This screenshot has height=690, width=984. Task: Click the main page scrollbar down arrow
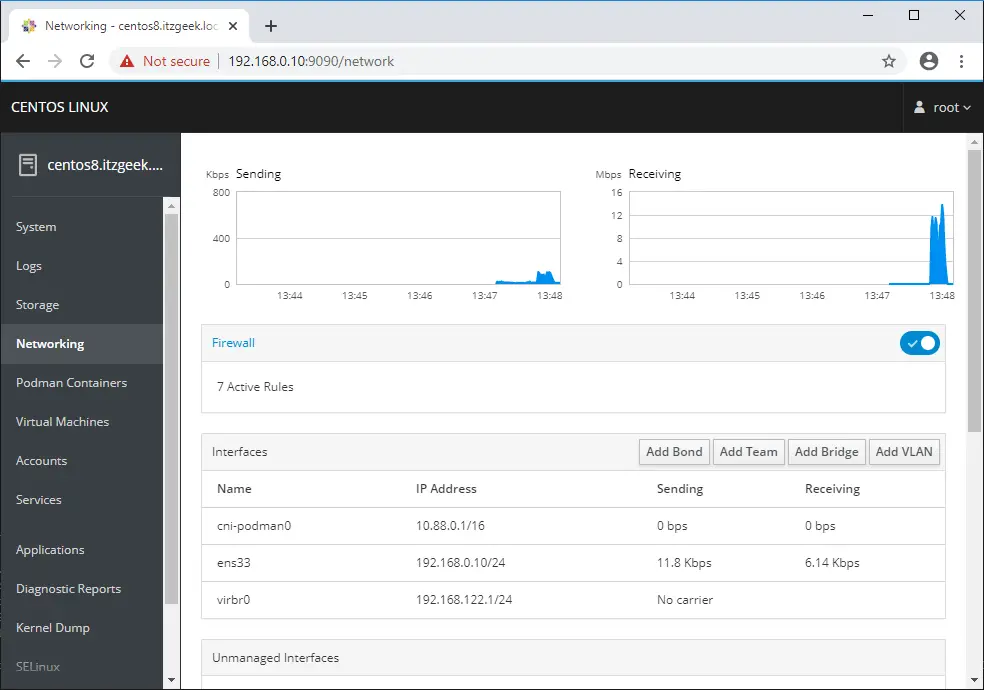click(974, 680)
